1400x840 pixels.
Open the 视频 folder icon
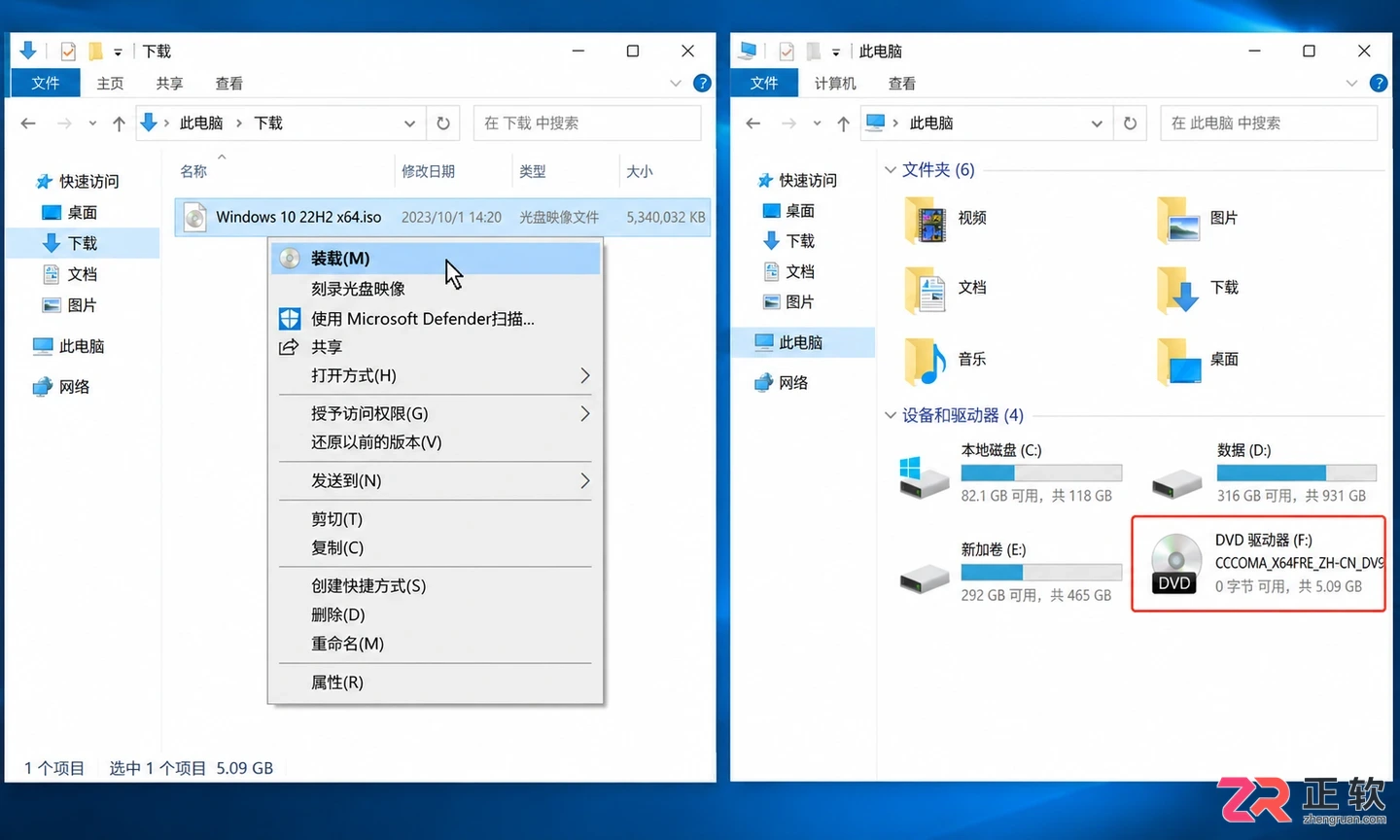coord(926,219)
